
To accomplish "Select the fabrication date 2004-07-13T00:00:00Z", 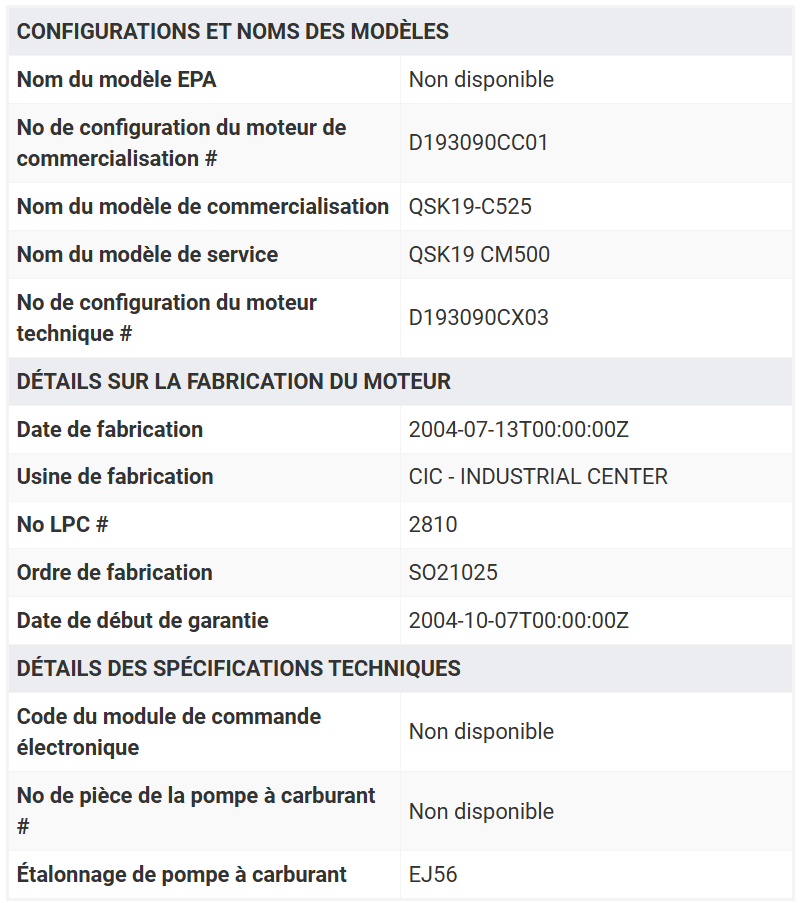I will click(518, 430).
